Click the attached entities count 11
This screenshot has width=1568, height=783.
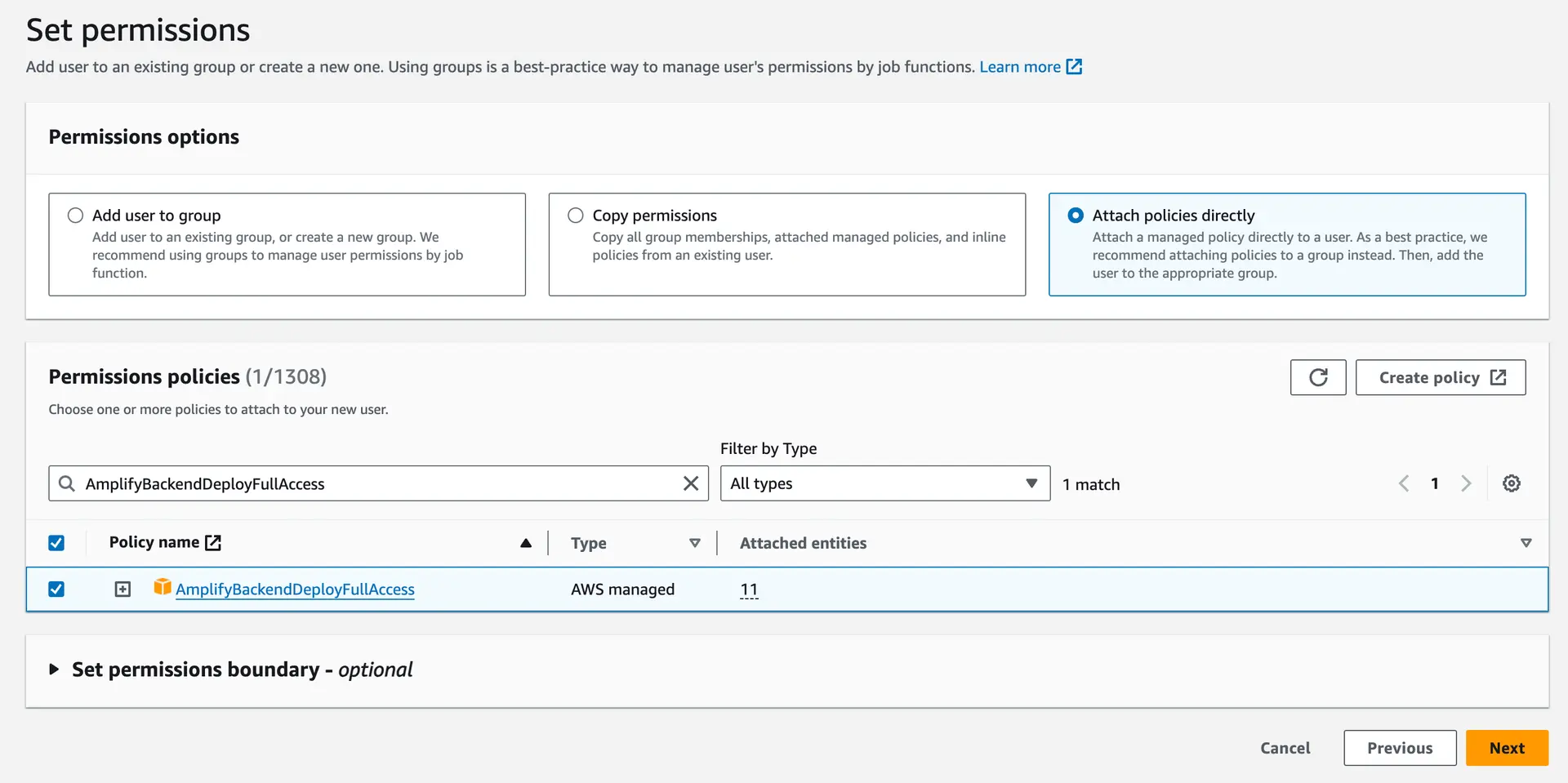pos(749,589)
